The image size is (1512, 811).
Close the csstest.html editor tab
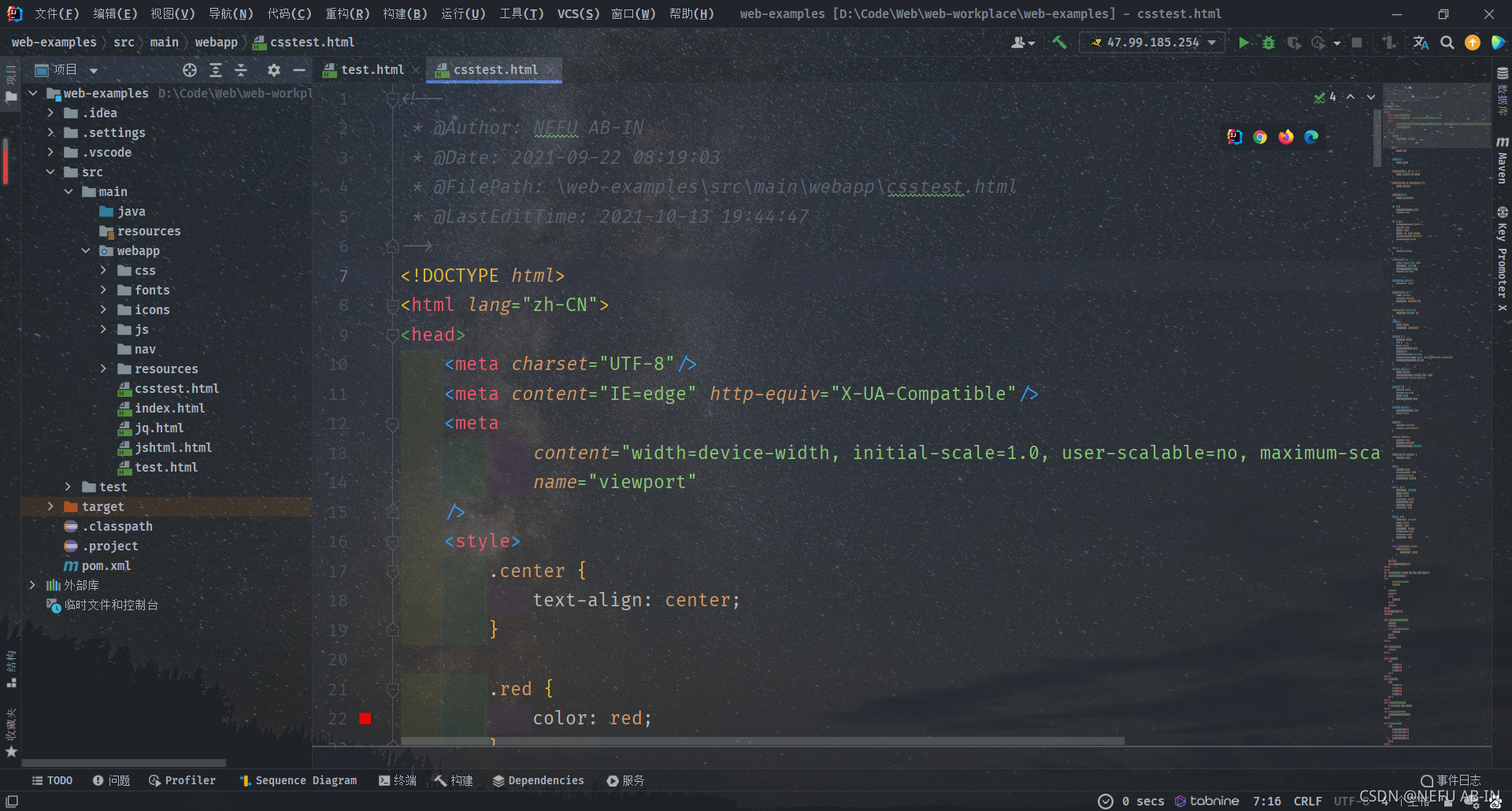550,70
